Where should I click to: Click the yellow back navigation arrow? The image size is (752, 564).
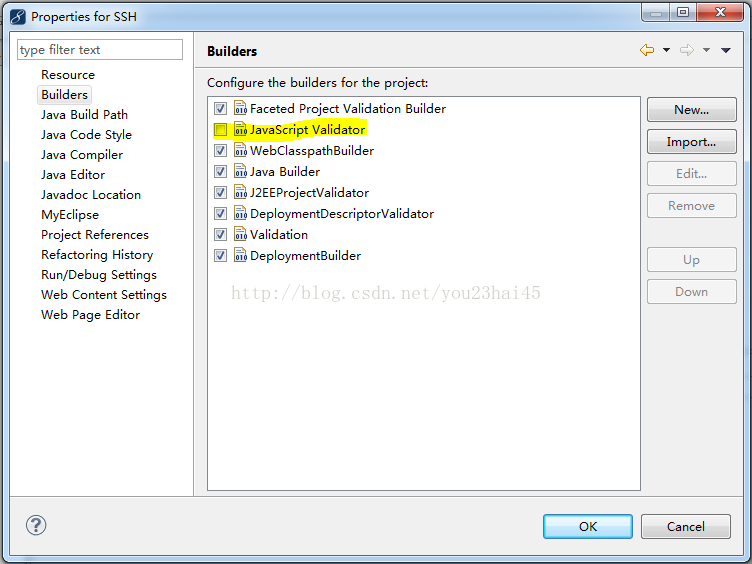[x=647, y=50]
